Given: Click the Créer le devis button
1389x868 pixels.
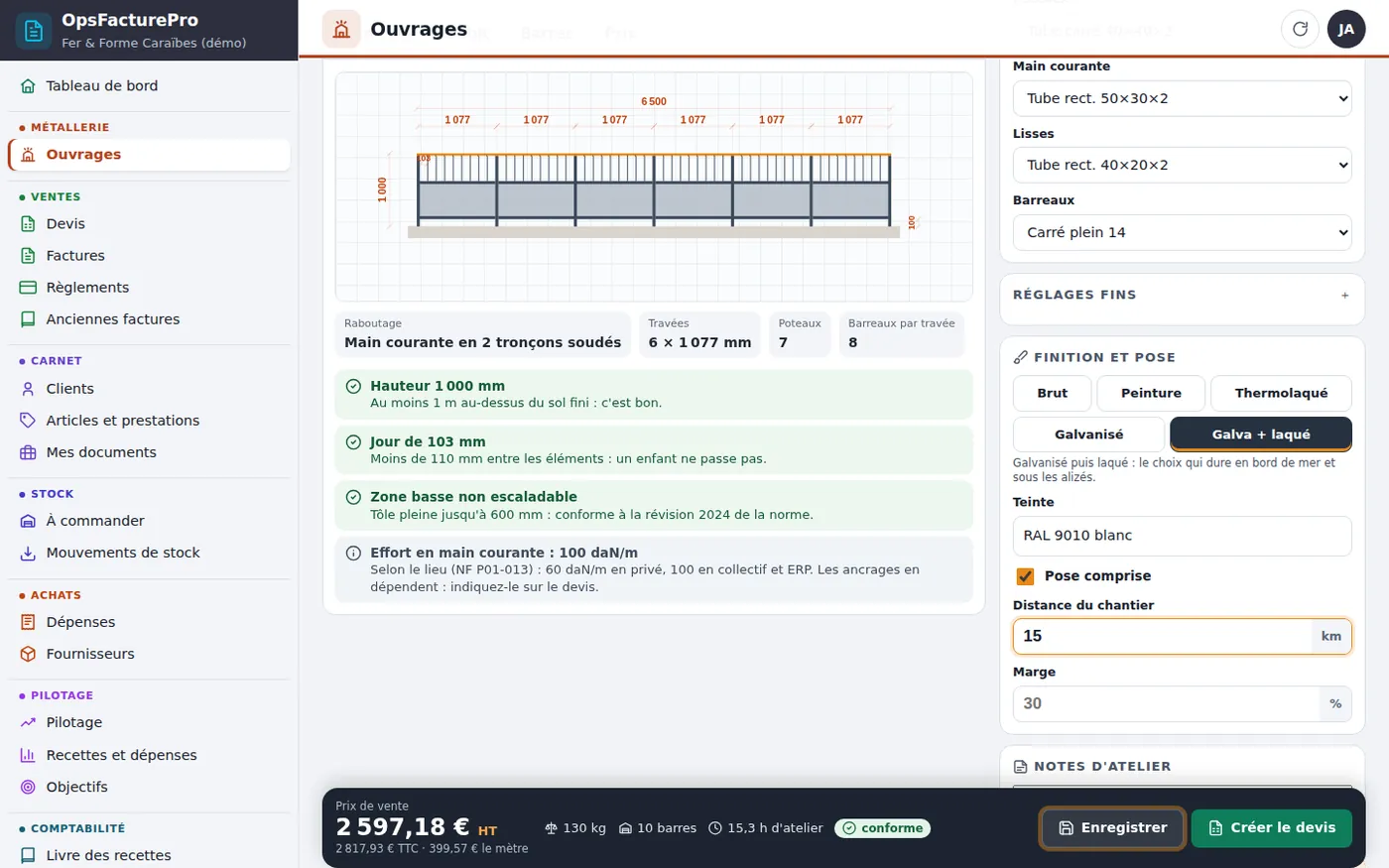Looking at the screenshot, I should click(1272, 828).
